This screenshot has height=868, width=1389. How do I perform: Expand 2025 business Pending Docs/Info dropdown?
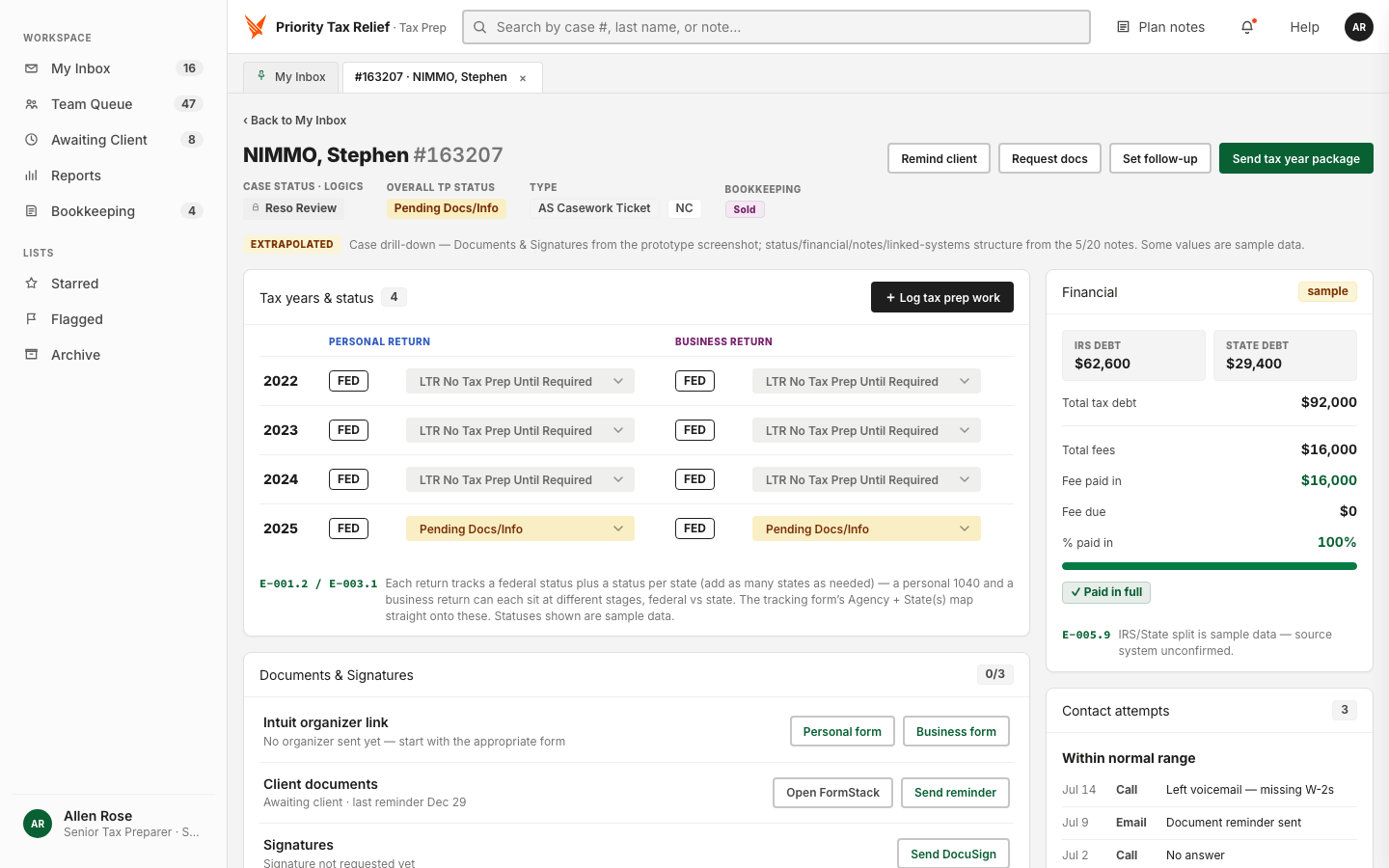866,529
